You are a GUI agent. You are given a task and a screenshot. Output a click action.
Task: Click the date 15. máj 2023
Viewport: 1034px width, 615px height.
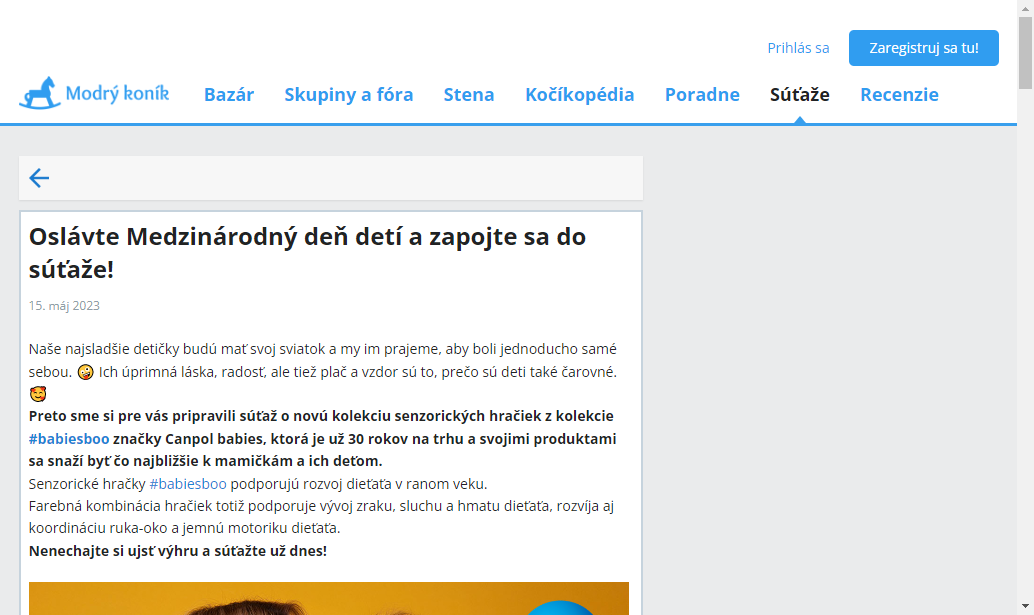point(64,306)
